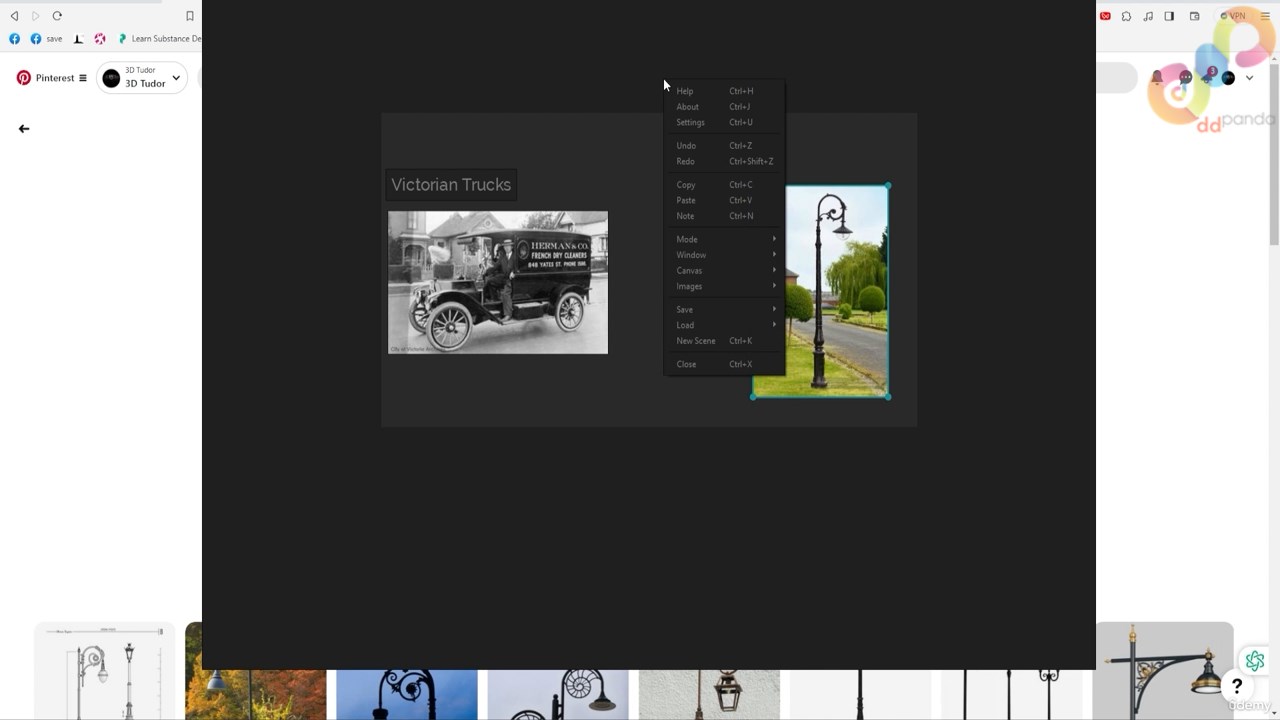1280x720 pixels.
Task: Expand the Save submenu
Action: [x=725, y=310]
